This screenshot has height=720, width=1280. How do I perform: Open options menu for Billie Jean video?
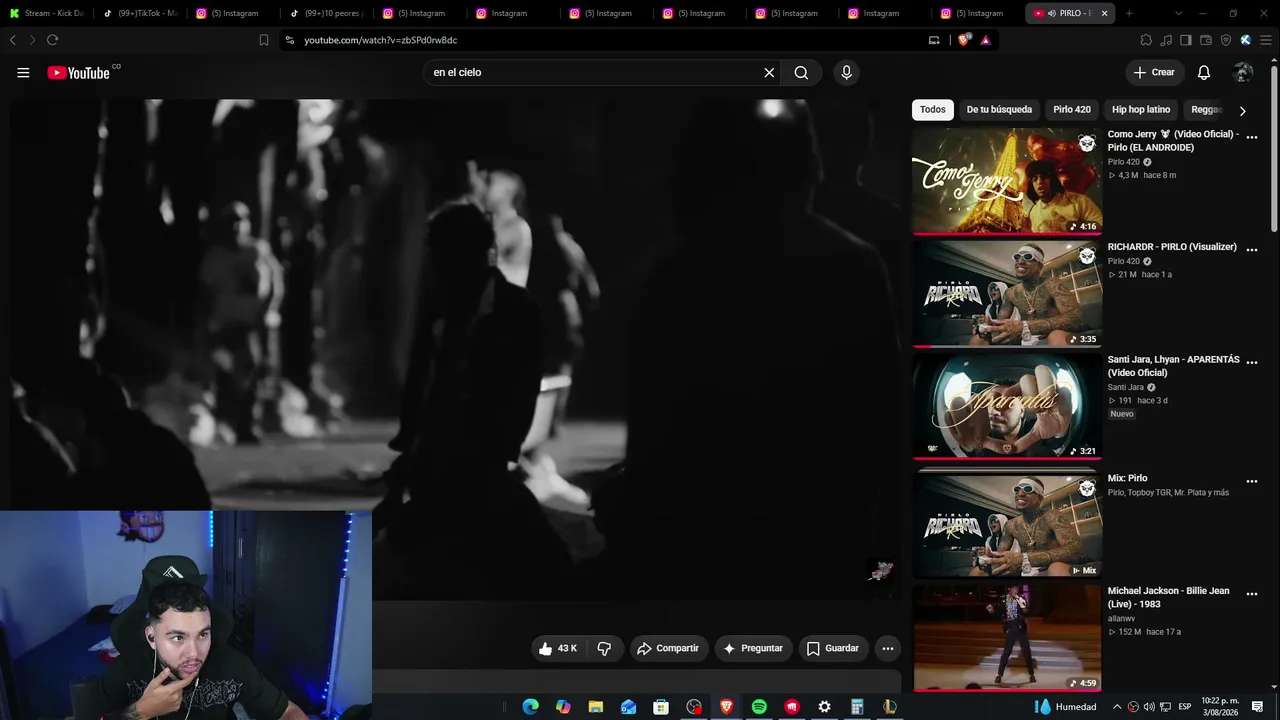click(1251, 594)
